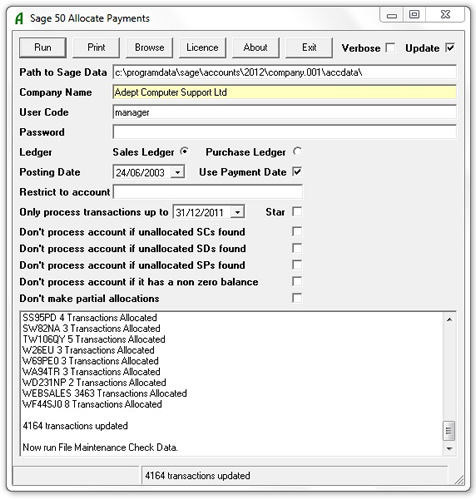Click the output log scrollbar thumb

449,431
